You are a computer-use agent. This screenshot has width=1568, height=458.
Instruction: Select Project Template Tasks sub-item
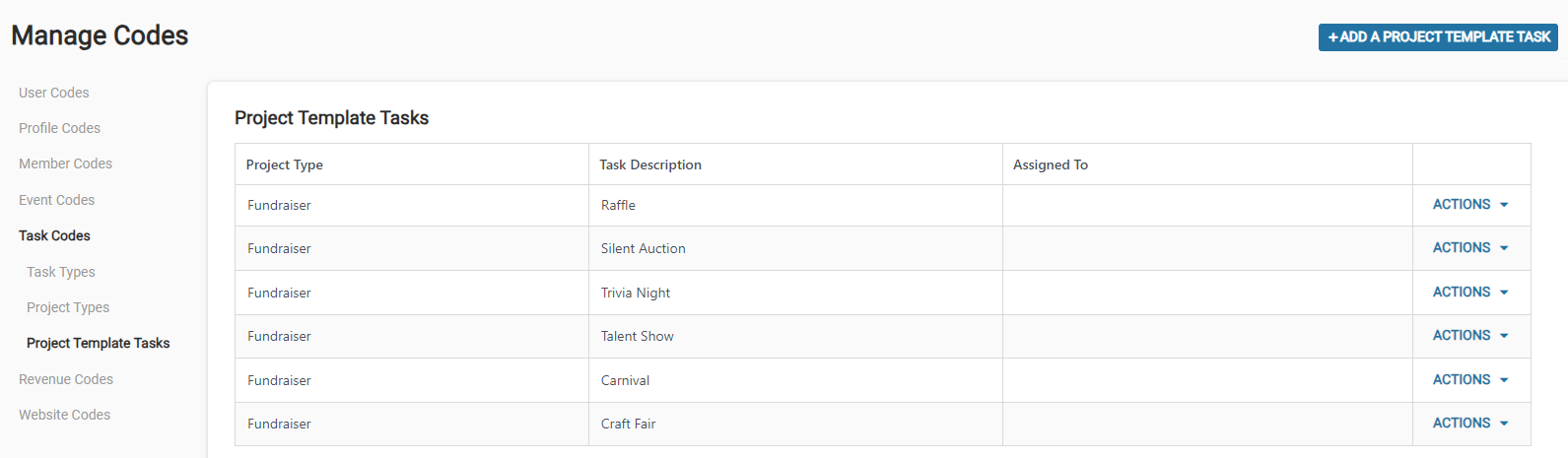pos(98,343)
